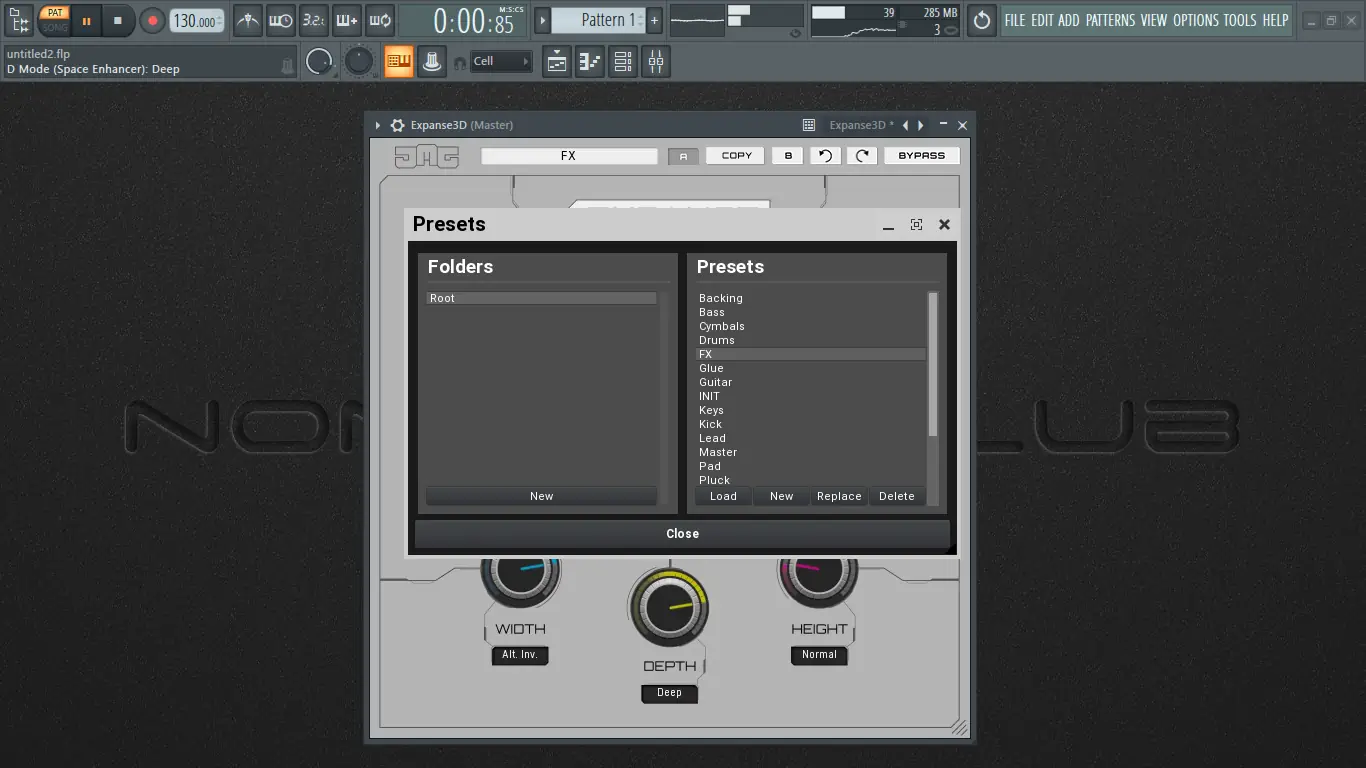Open the pattern/playlist browser icon

pos(18,19)
